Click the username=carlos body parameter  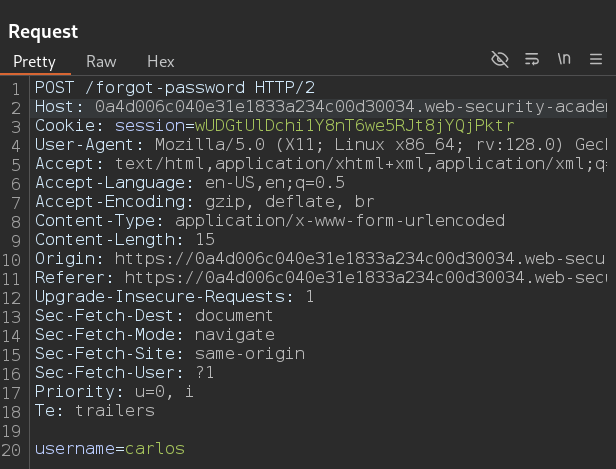pyautogui.click(x=110, y=449)
